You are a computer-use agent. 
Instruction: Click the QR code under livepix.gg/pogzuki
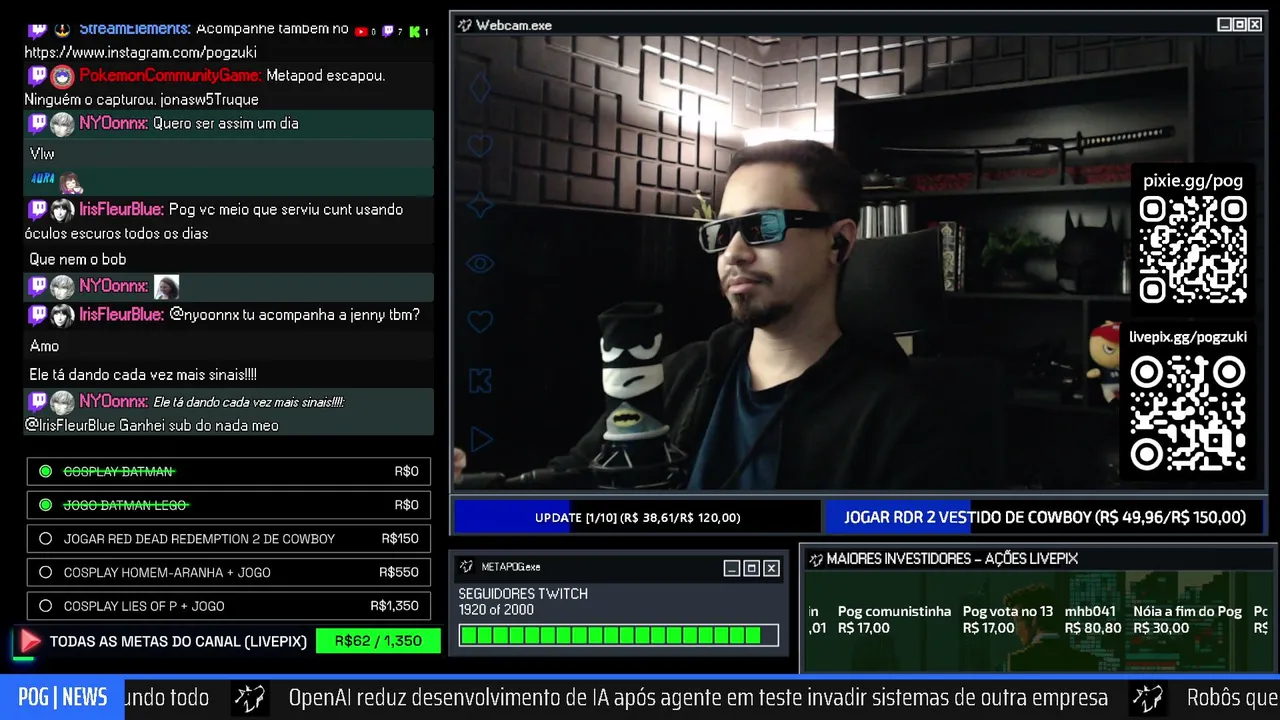coord(1188,413)
